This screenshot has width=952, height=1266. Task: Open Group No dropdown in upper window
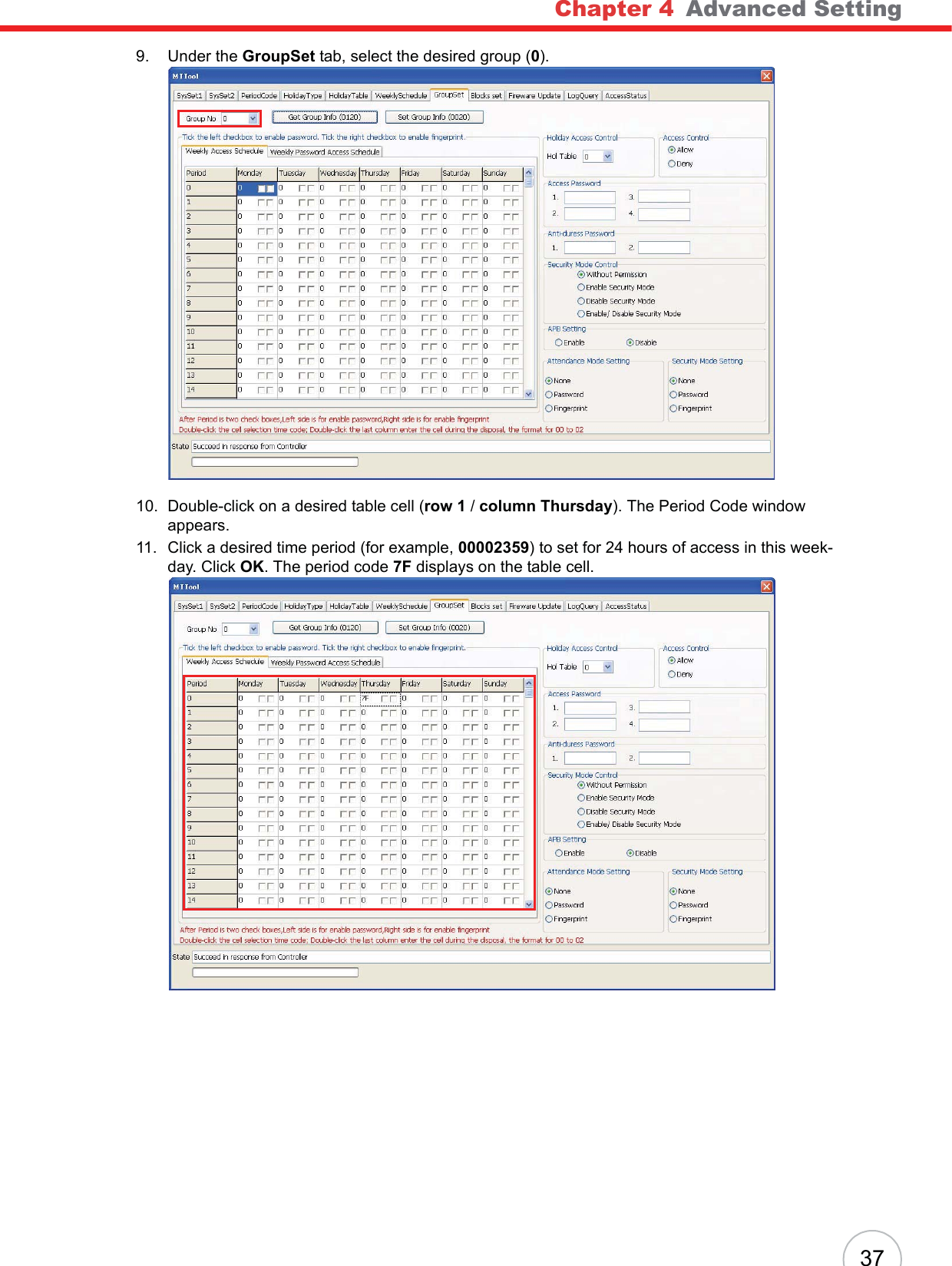click(x=253, y=119)
